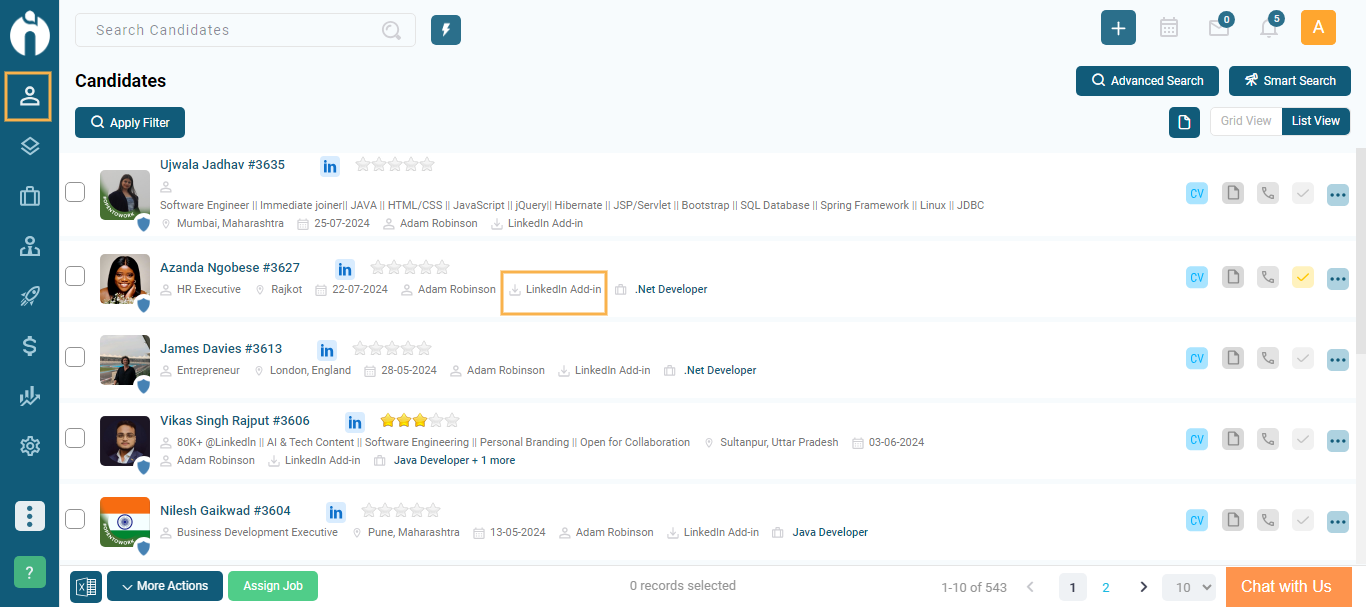Expand the More Actions dropdown
Image resolution: width=1366 pixels, height=607 pixels.
pos(165,586)
